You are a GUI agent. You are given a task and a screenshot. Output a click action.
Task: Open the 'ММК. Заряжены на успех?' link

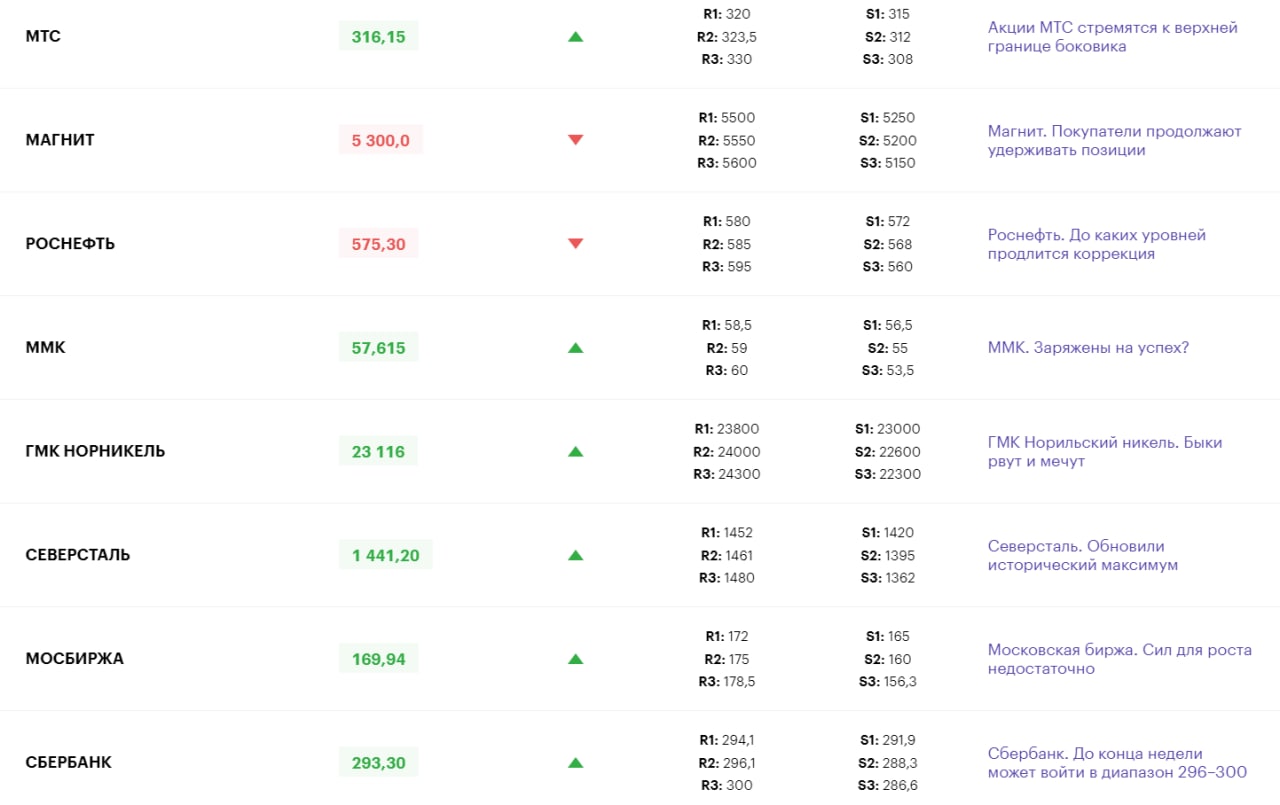[x=1088, y=348]
